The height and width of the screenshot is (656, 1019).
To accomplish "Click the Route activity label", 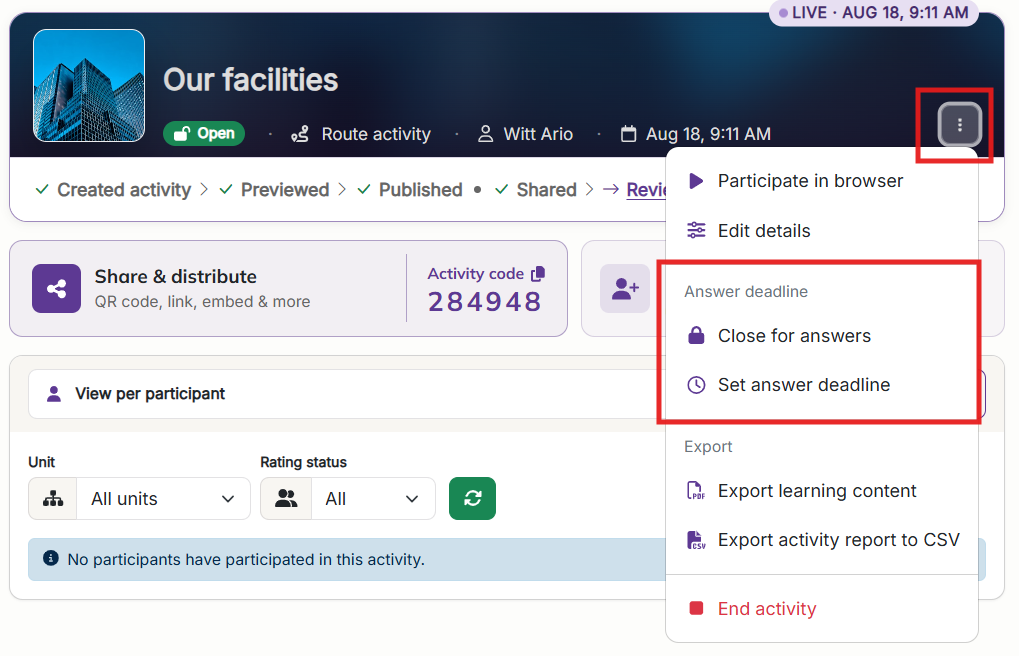I will (376, 134).
